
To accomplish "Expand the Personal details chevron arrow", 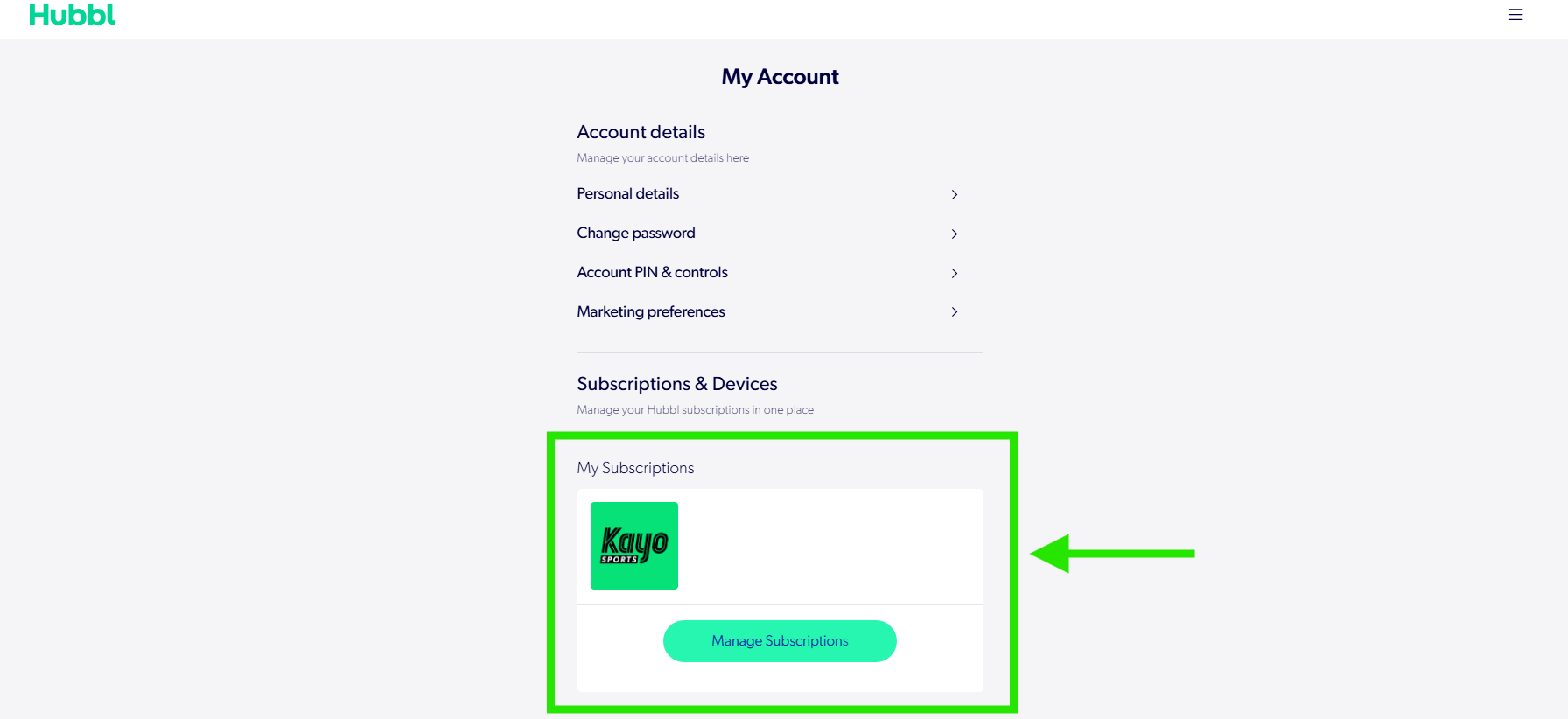I will 955,195.
